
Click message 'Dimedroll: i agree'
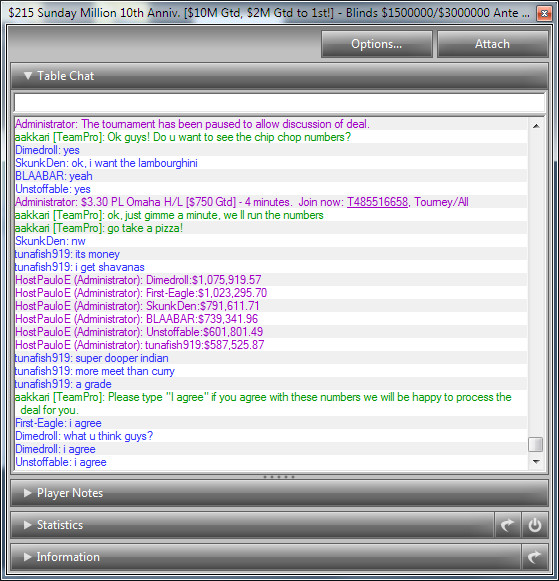tap(56, 449)
